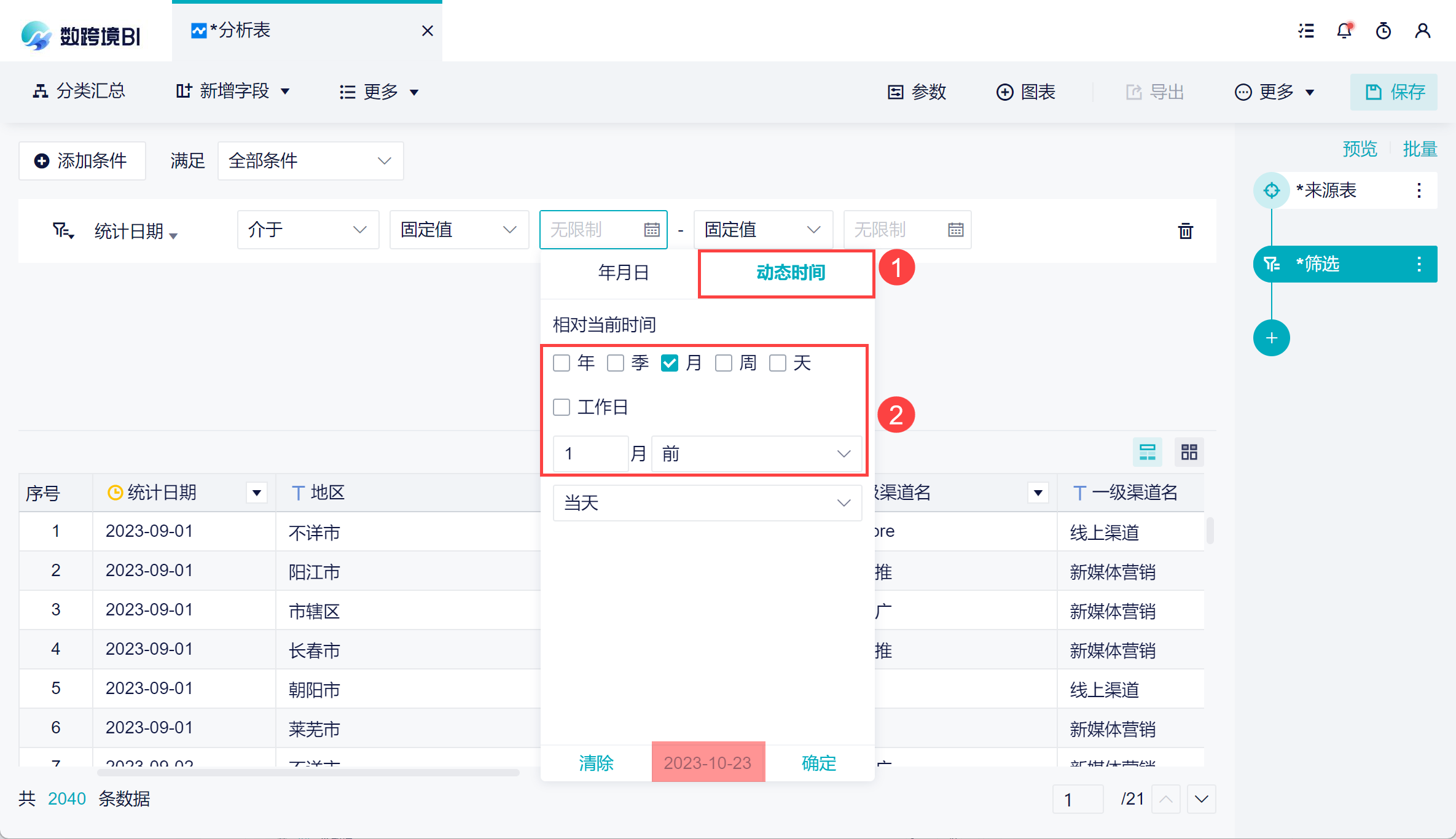Screen dimensions: 1456x839
Task: Enable the 工作日 checkbox
Action: point(562,407)
